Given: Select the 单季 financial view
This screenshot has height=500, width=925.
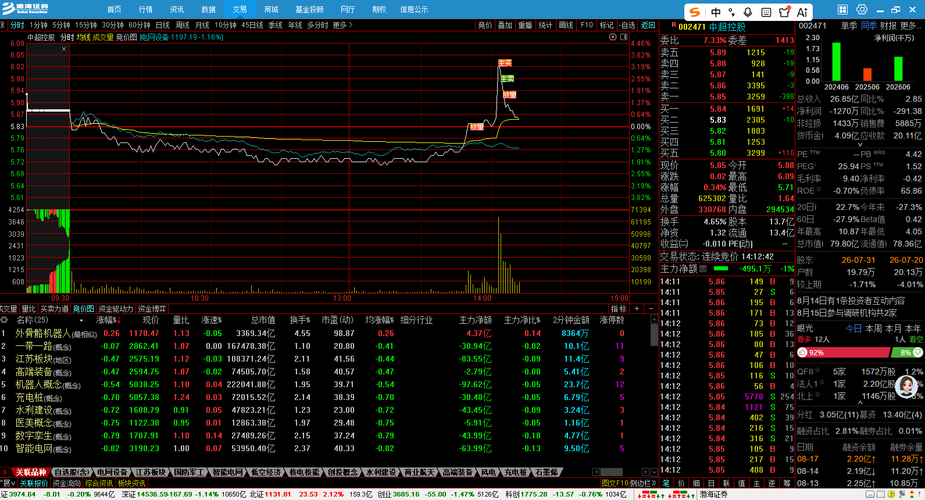Looking at the screenshot, I should point(849,26).
